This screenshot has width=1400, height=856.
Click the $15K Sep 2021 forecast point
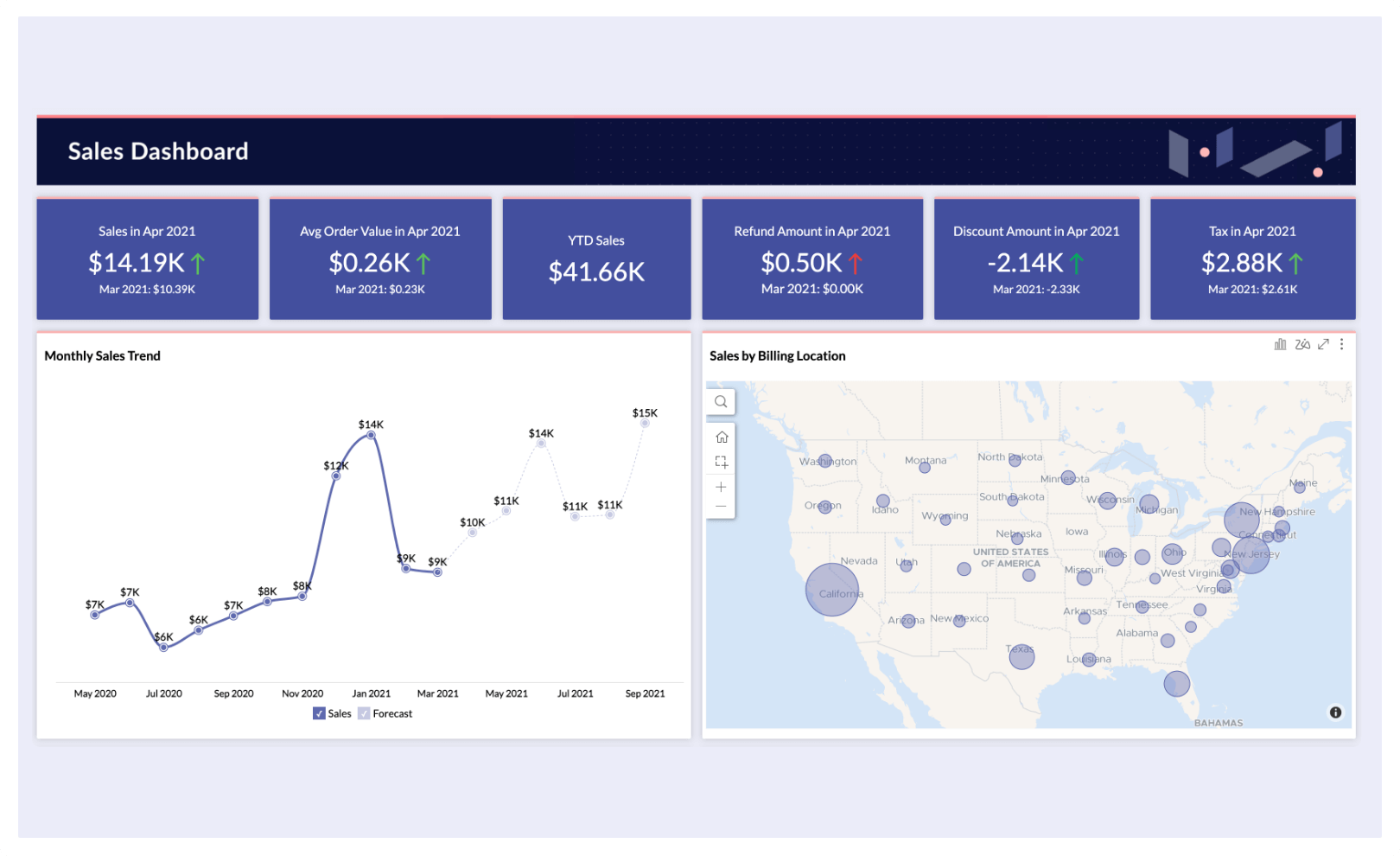pos(645,423)
